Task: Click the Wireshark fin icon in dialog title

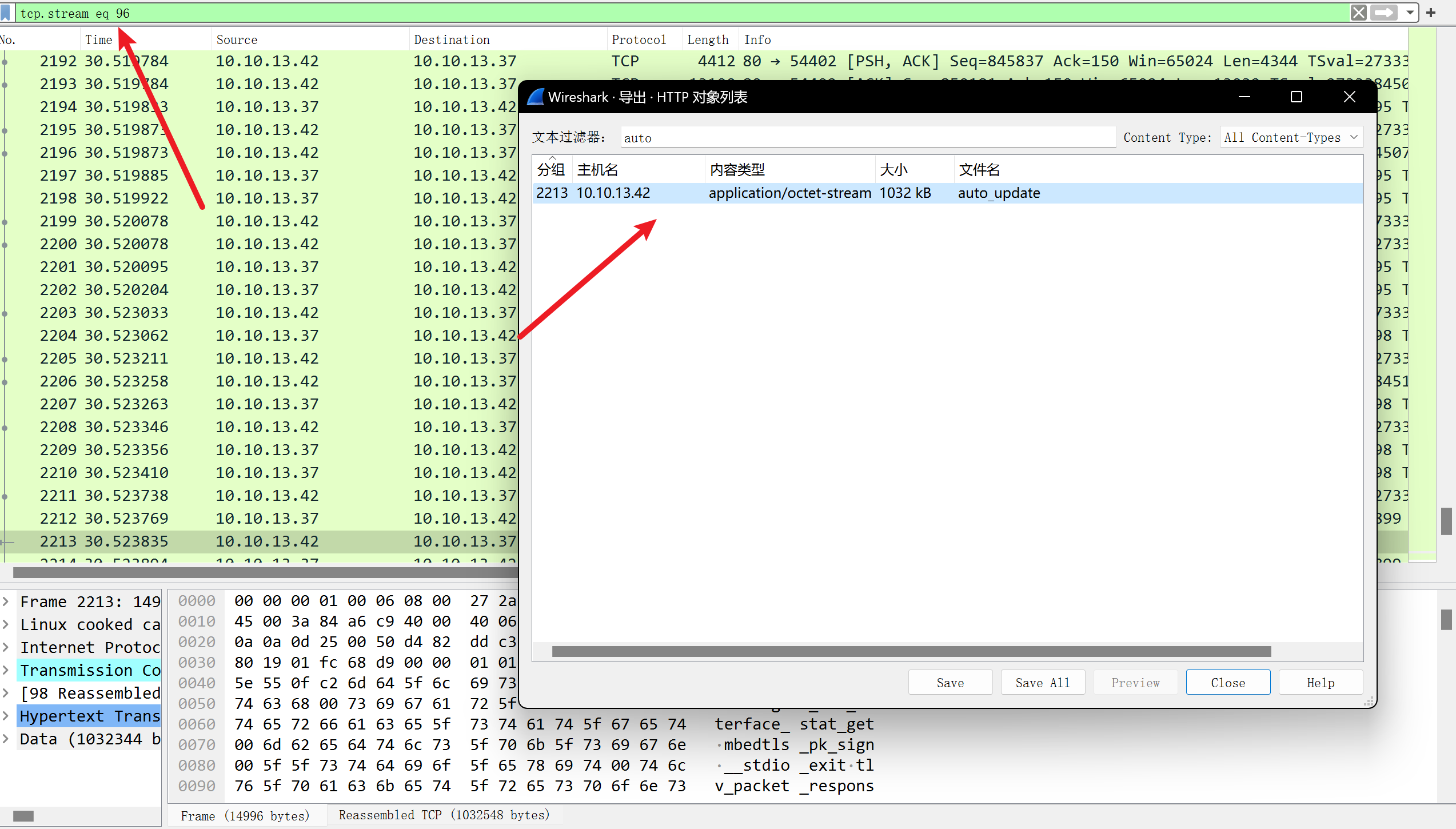Action: [x=536, y=97]
